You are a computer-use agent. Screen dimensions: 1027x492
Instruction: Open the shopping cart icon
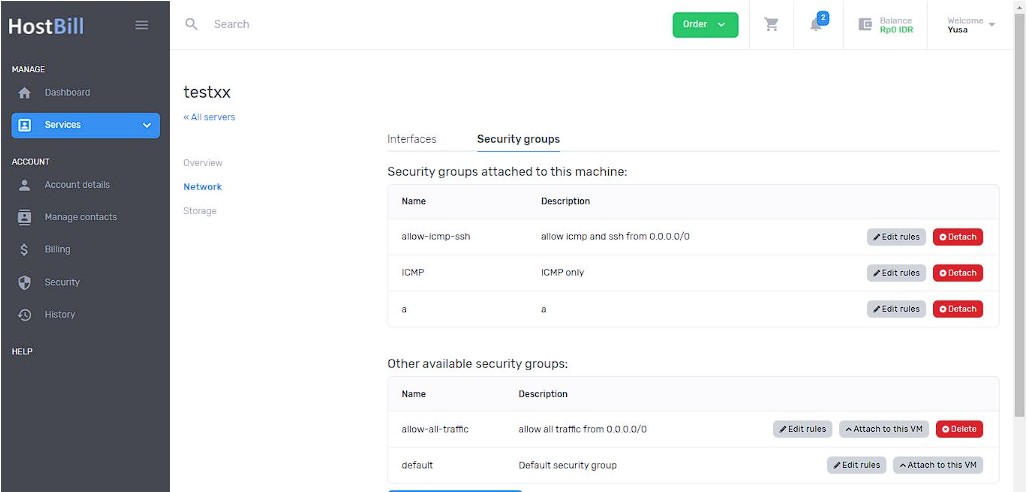click(x=772, y=25)
